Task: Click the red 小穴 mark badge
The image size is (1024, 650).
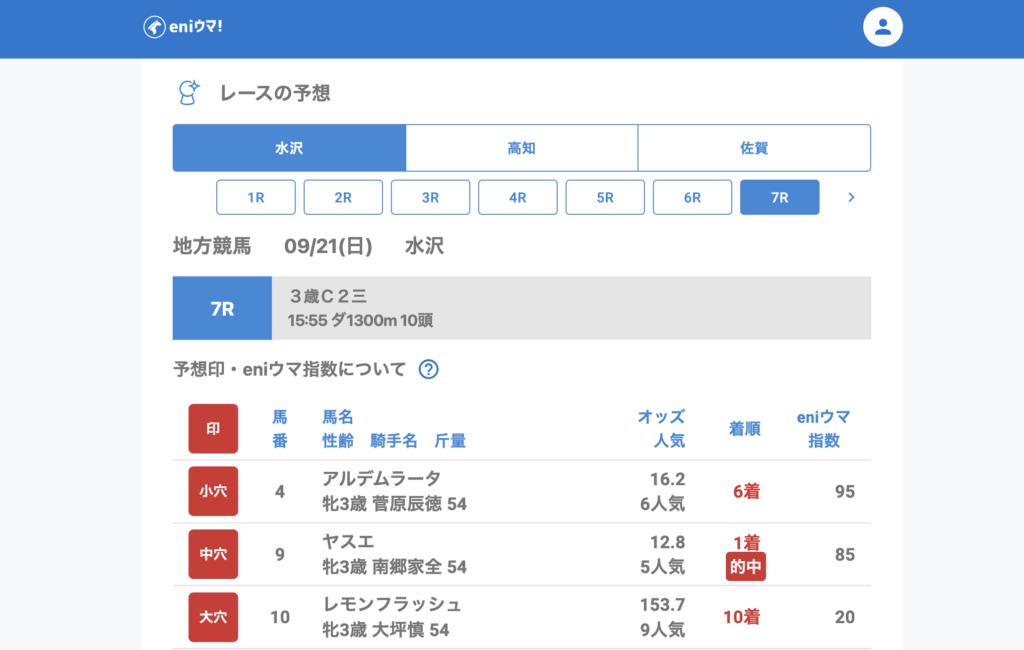Action: (x=213, y=491)
